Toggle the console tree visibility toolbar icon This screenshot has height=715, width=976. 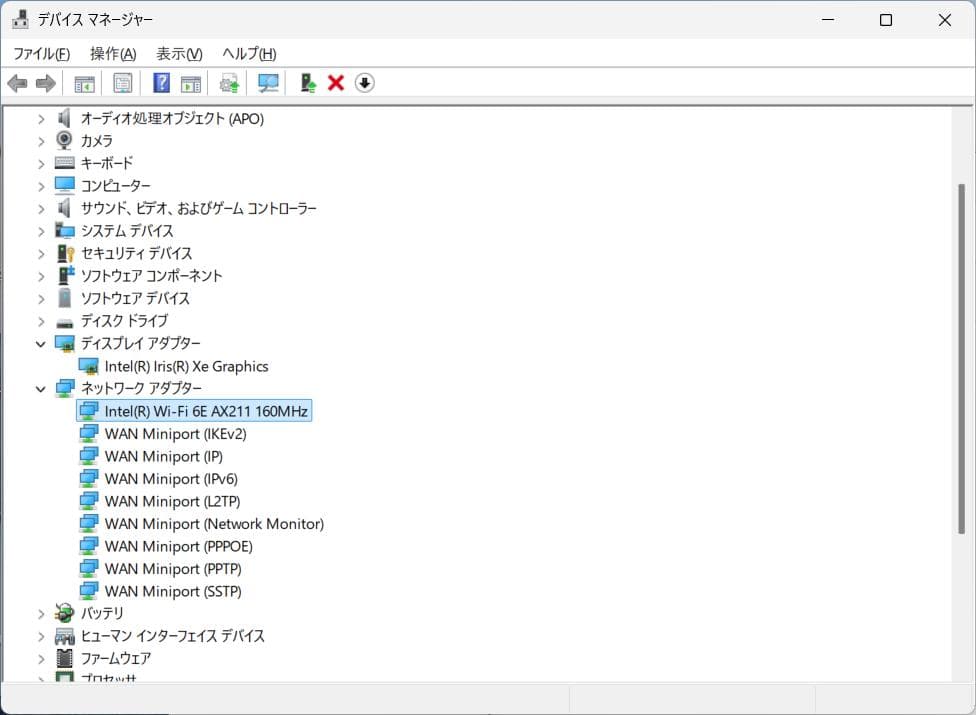(85, 82)
